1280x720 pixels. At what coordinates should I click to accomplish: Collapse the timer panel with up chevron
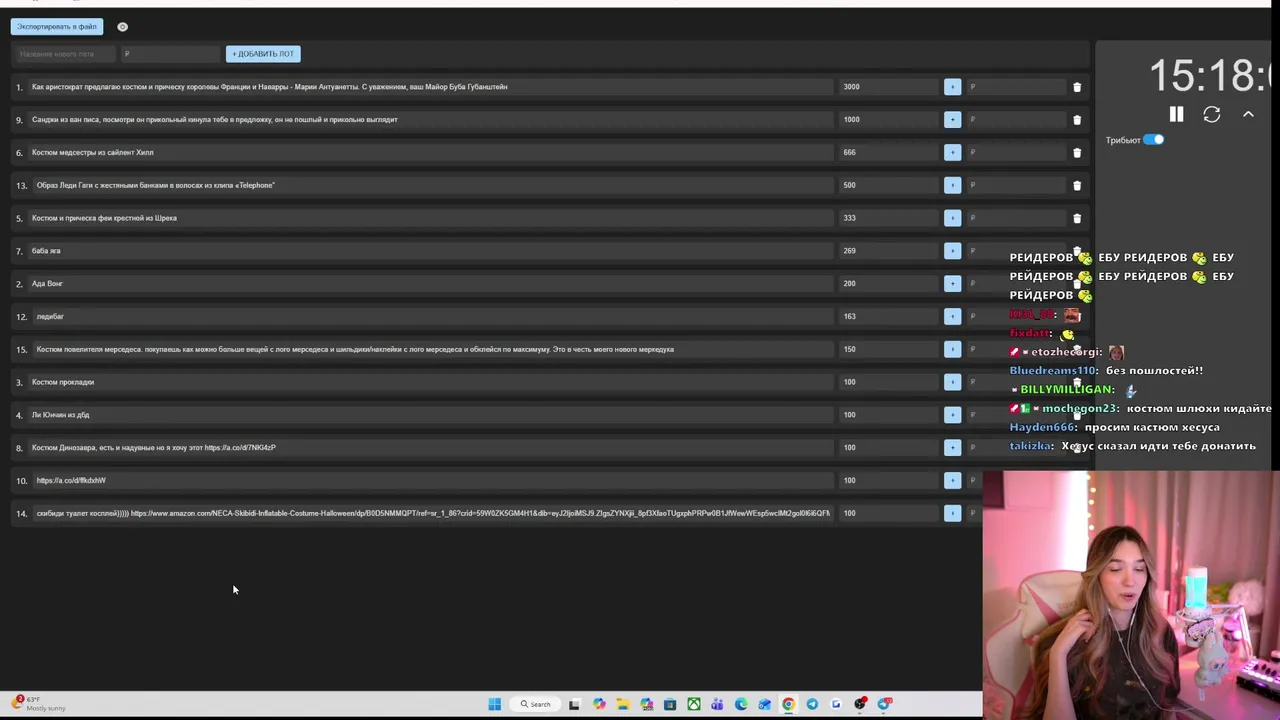(1248, 115)
